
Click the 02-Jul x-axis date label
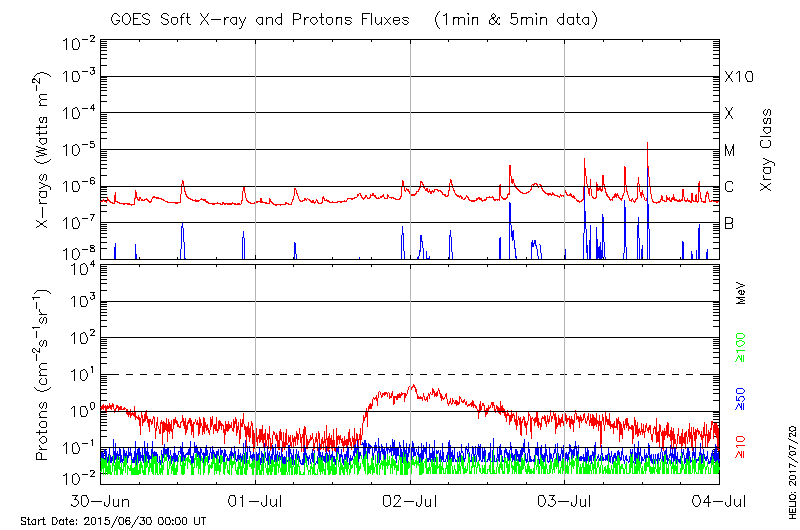point(411,500)
